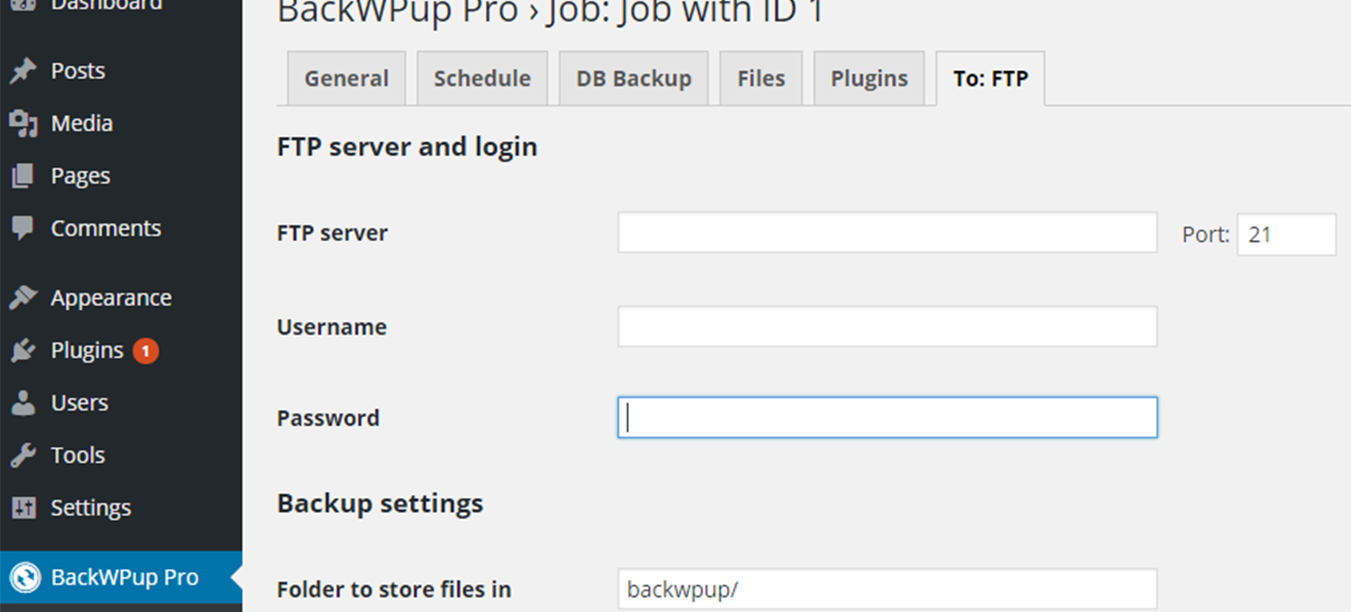1351x612 pixels.
Task: Click inside the FTP server field
Action: tap(886, 231)
